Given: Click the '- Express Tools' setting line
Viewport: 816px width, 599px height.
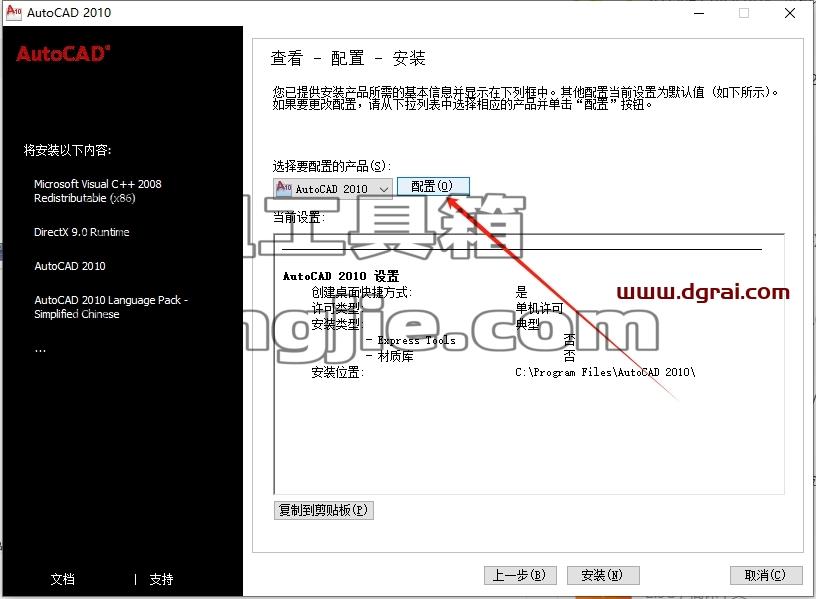Looking at the screenshot, I should 411,340.
